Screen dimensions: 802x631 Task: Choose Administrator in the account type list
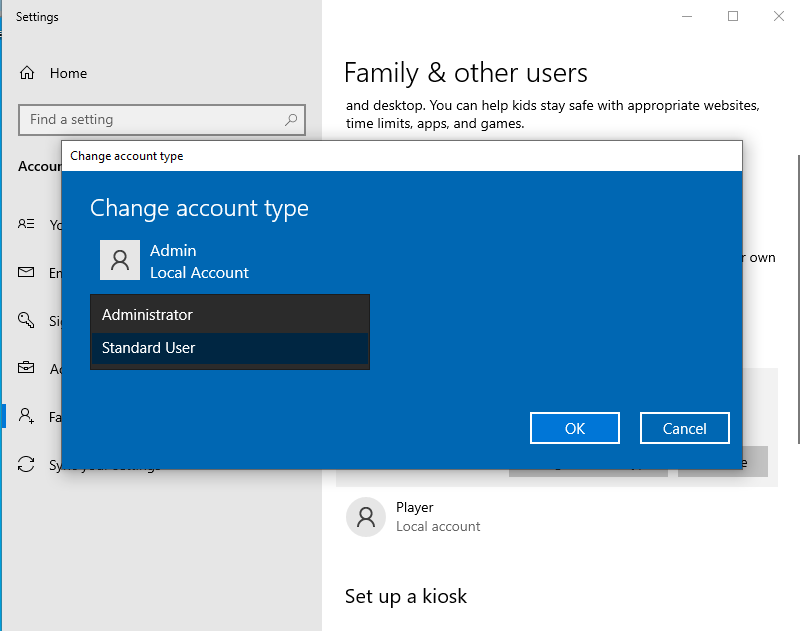pyautogui.click(x=230, y=315)
